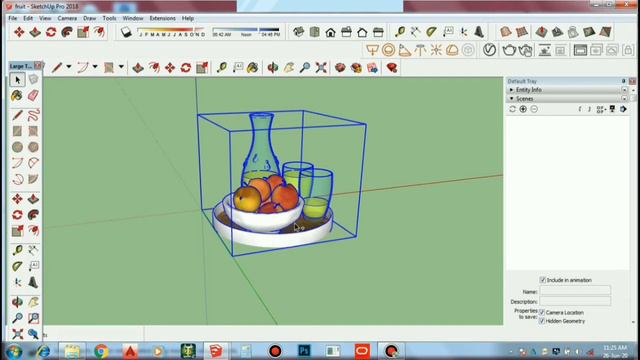Click Update Scene refresh icon
This screenshot has height=360, width=640.
coord(512,109)
